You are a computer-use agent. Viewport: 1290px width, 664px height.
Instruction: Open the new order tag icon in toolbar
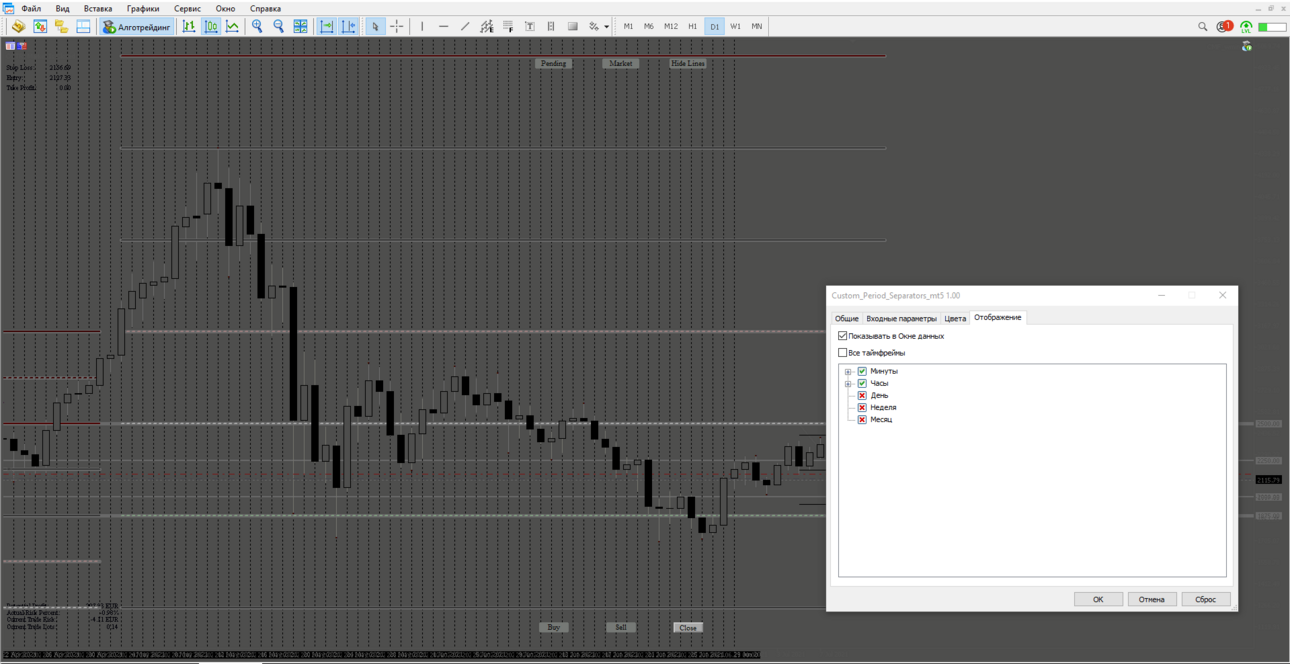tap(18, 27)
